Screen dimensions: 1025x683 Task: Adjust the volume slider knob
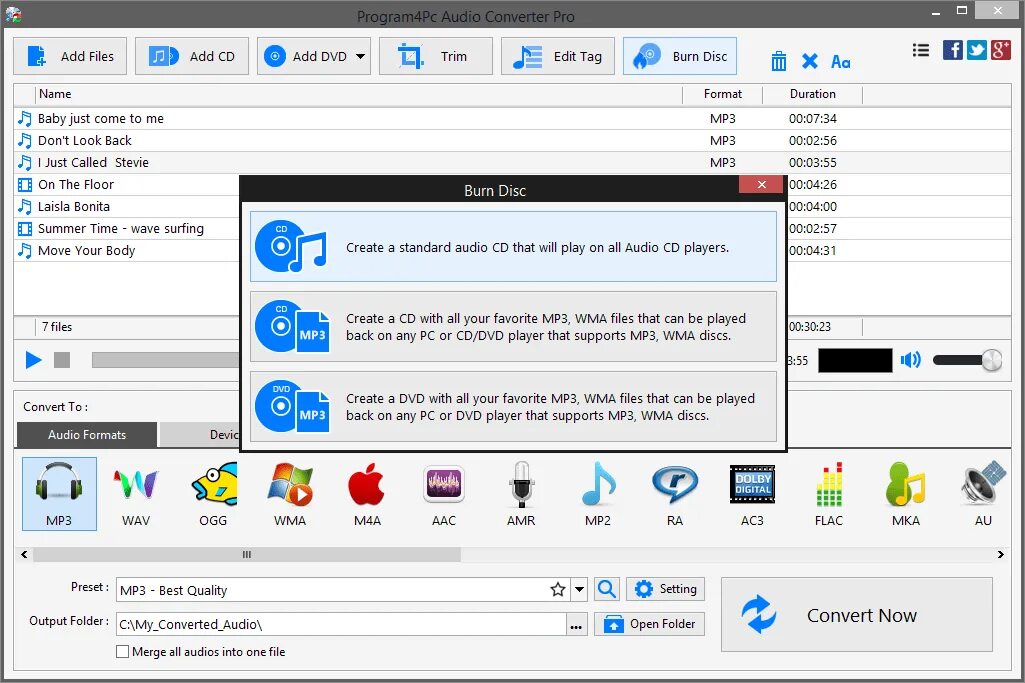pyautogui.click(x=991, y=359)
